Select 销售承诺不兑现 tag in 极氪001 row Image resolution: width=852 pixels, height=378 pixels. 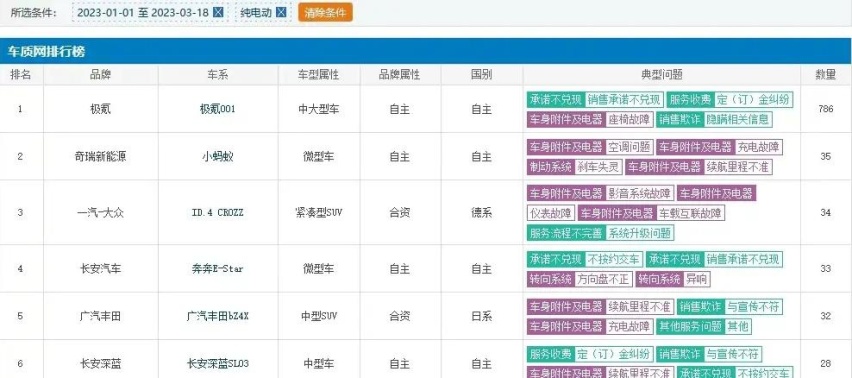pos(624,100)
